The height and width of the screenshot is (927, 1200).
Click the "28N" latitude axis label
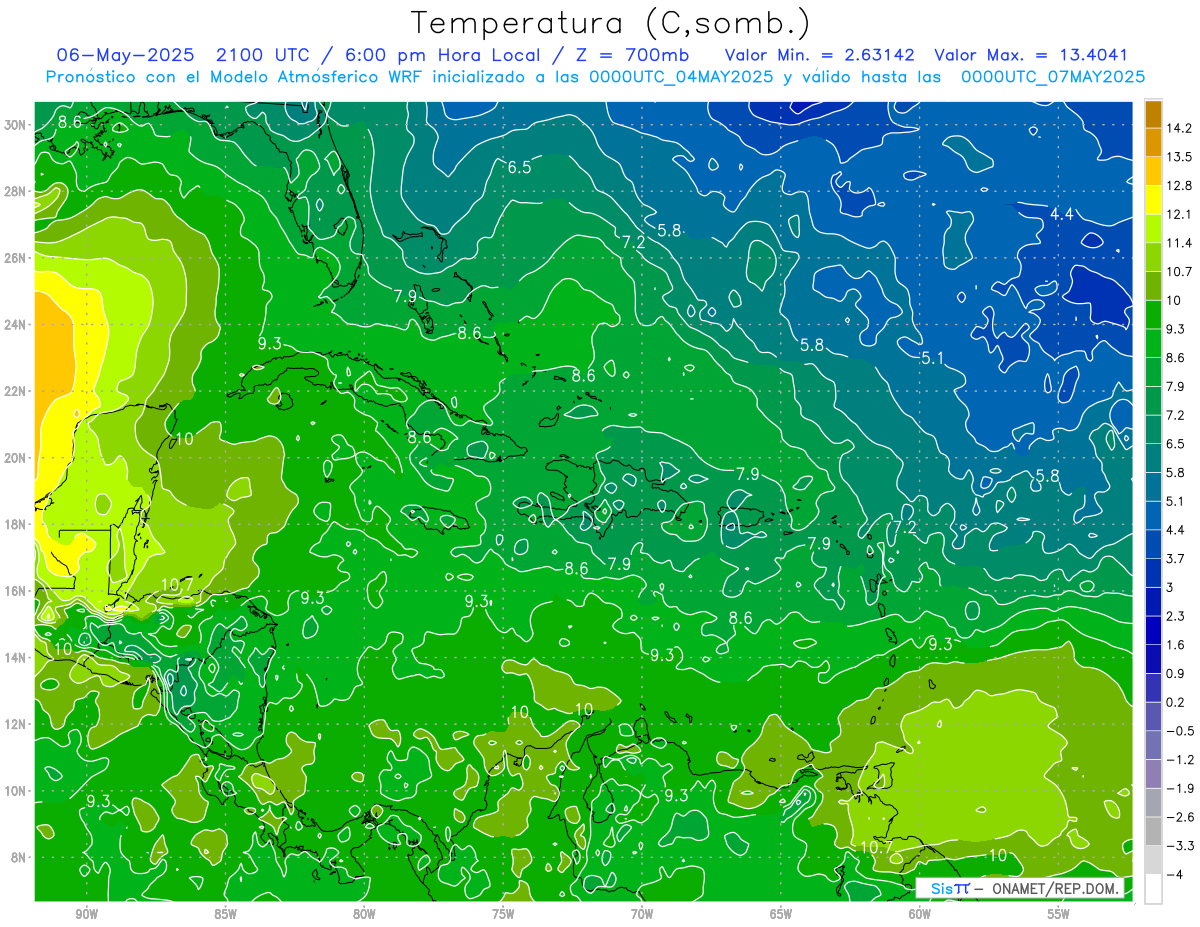tap(17, 191)
